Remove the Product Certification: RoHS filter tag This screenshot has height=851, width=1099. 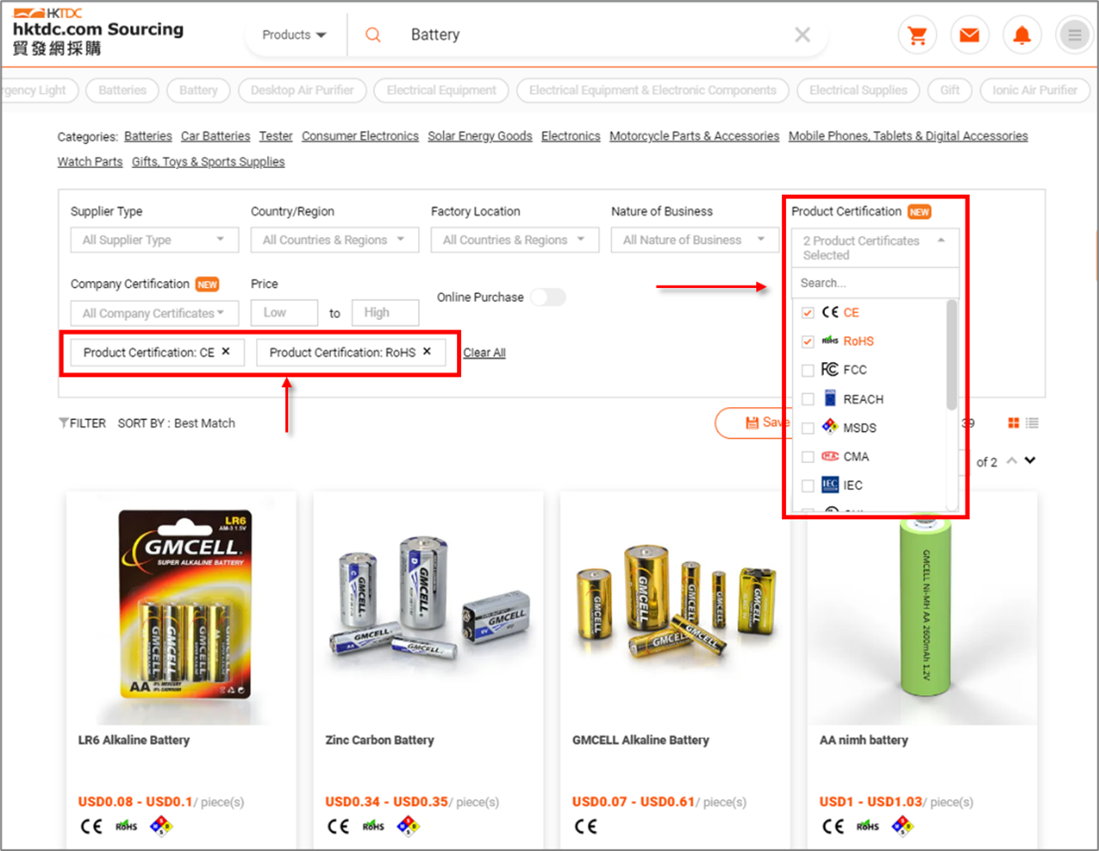427,351
